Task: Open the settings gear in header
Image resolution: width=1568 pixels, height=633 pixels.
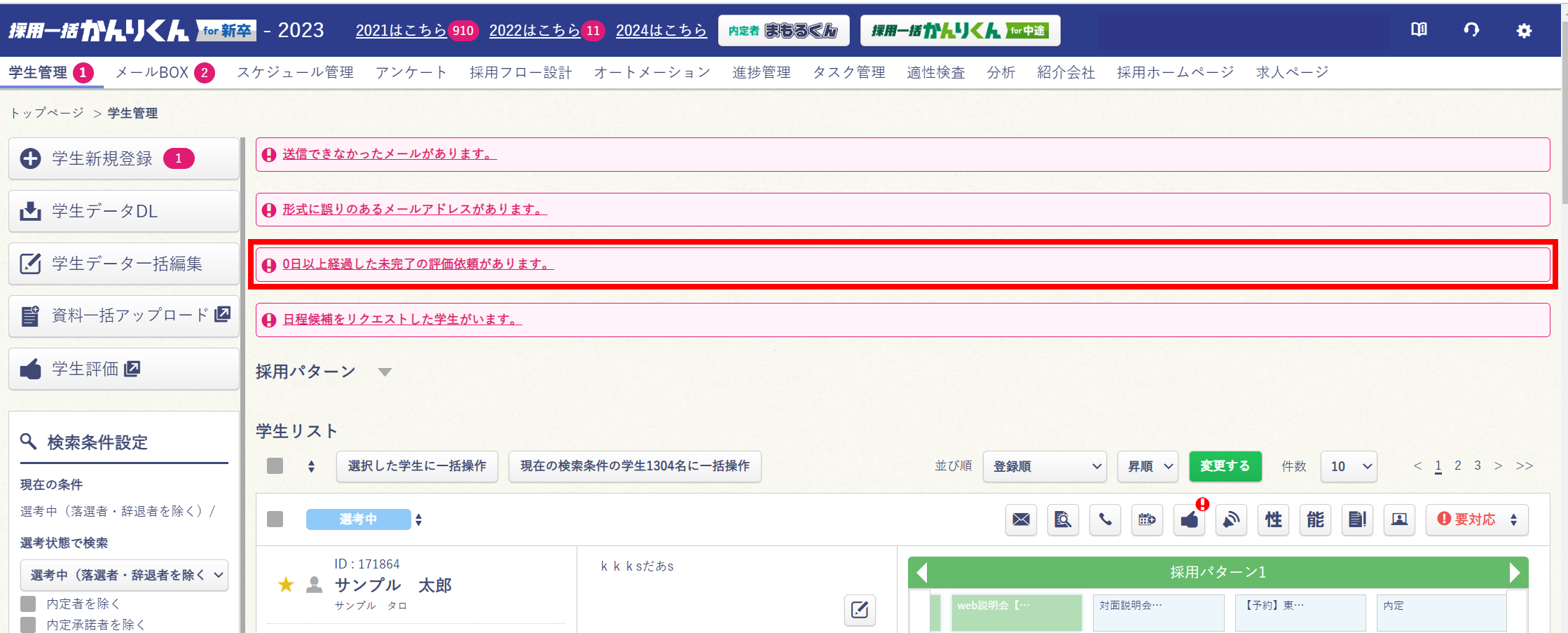Action: click(x=1524, y=30)
